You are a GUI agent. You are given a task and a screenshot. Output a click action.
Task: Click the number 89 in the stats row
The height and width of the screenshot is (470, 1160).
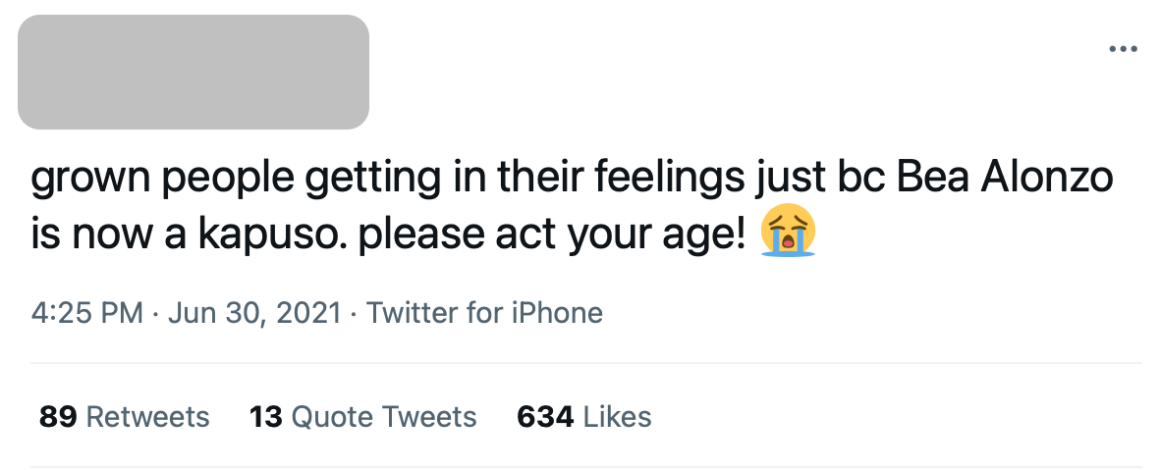[59, 417]
